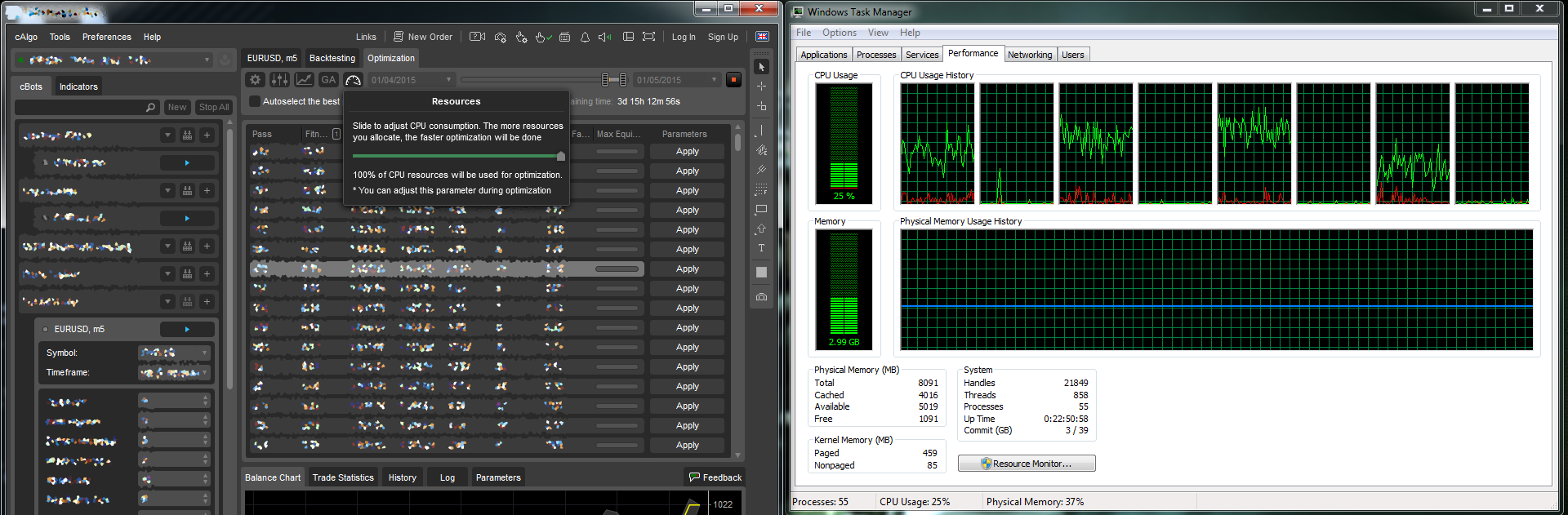The image size is (1568, 515).
Task: Select the crosshair tool in chart toolbar
Action: pos(761,87)
